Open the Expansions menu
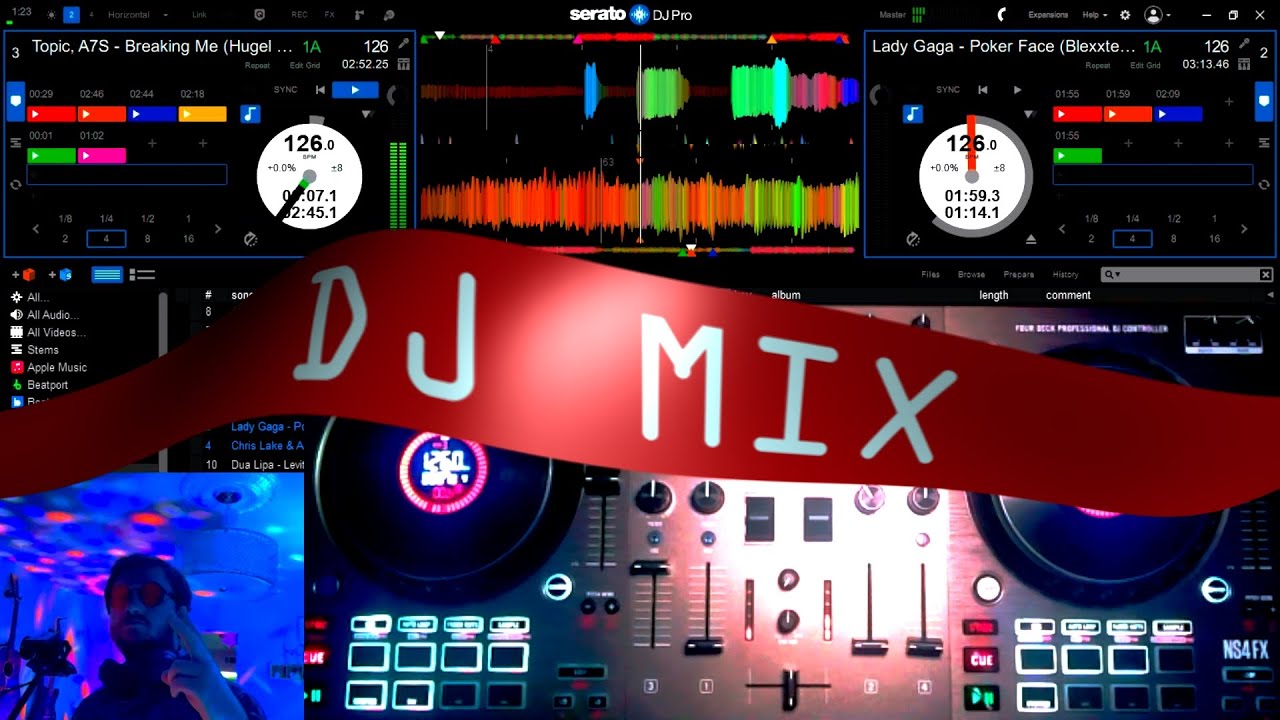 [1049, 15]
